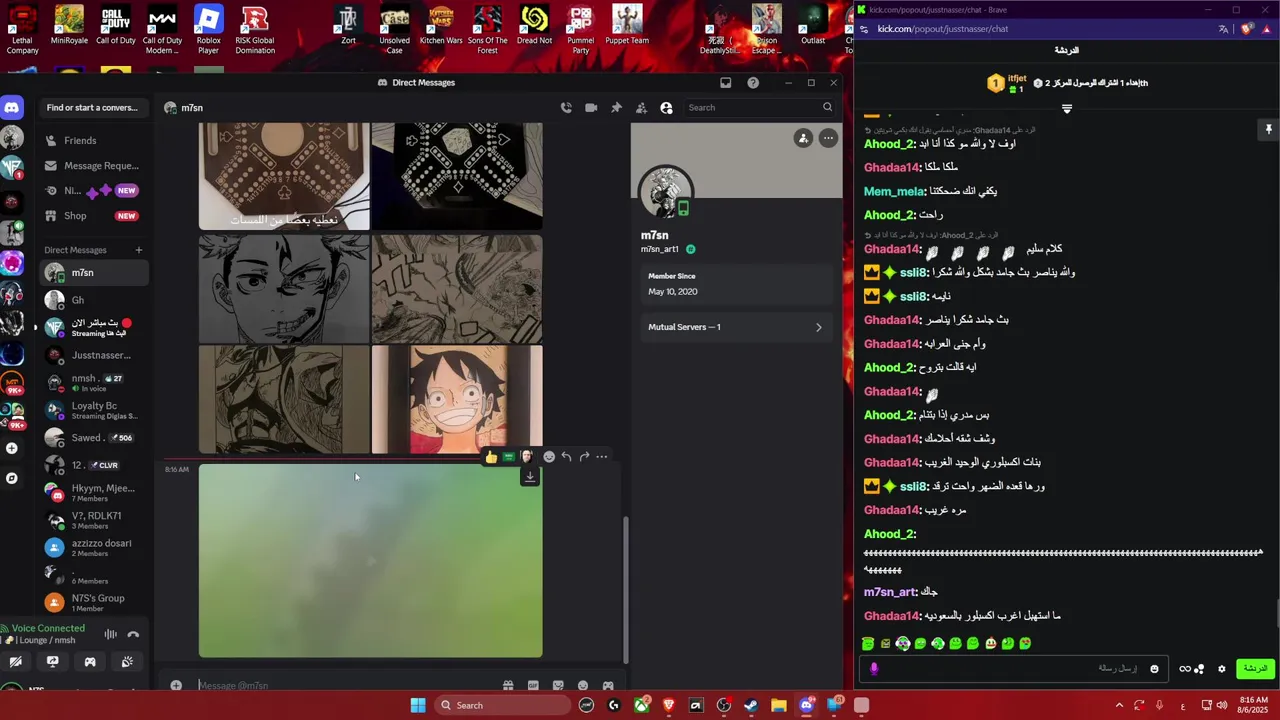Open the Friends page
The image size is (1280, 720).
(94, 141)
